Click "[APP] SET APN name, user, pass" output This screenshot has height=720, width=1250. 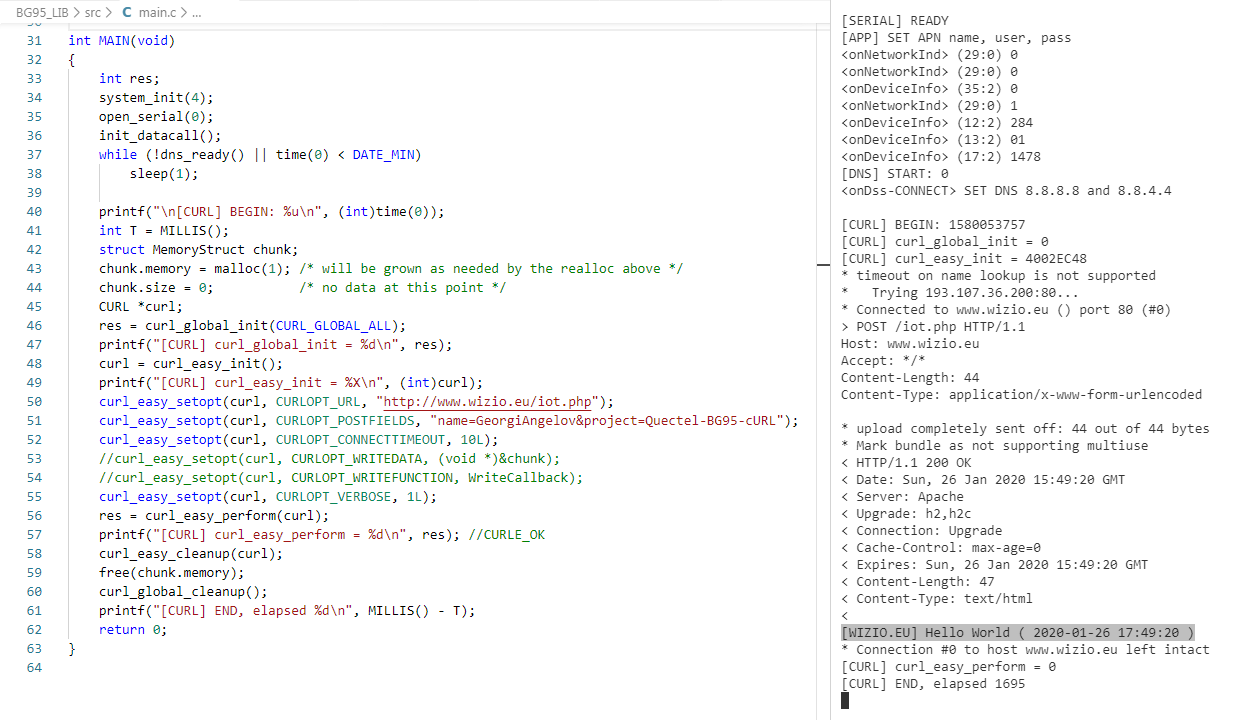(956, 38)
